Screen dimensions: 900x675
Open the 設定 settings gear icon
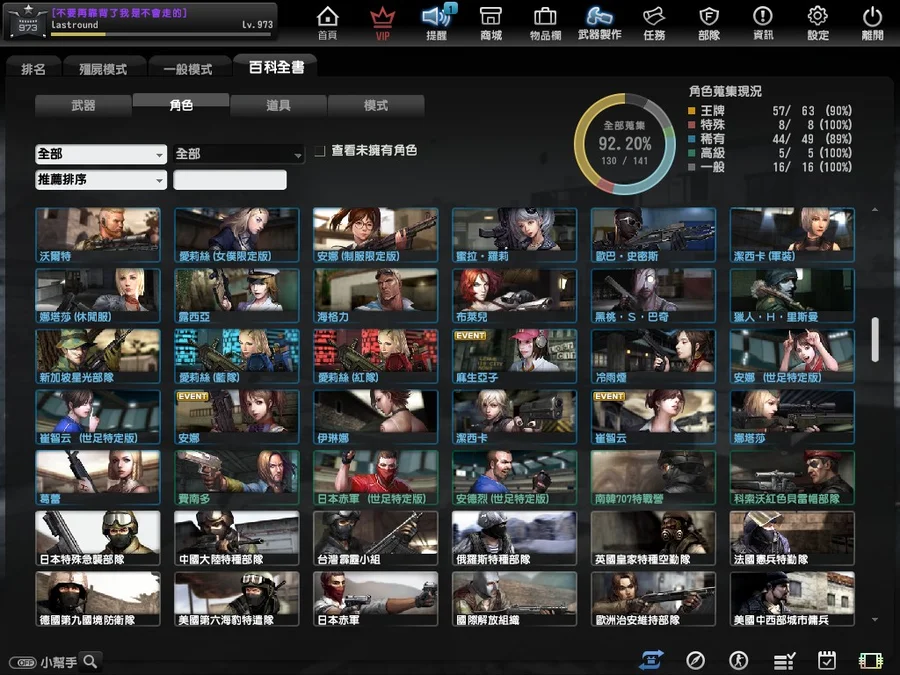tap(818, 22)
